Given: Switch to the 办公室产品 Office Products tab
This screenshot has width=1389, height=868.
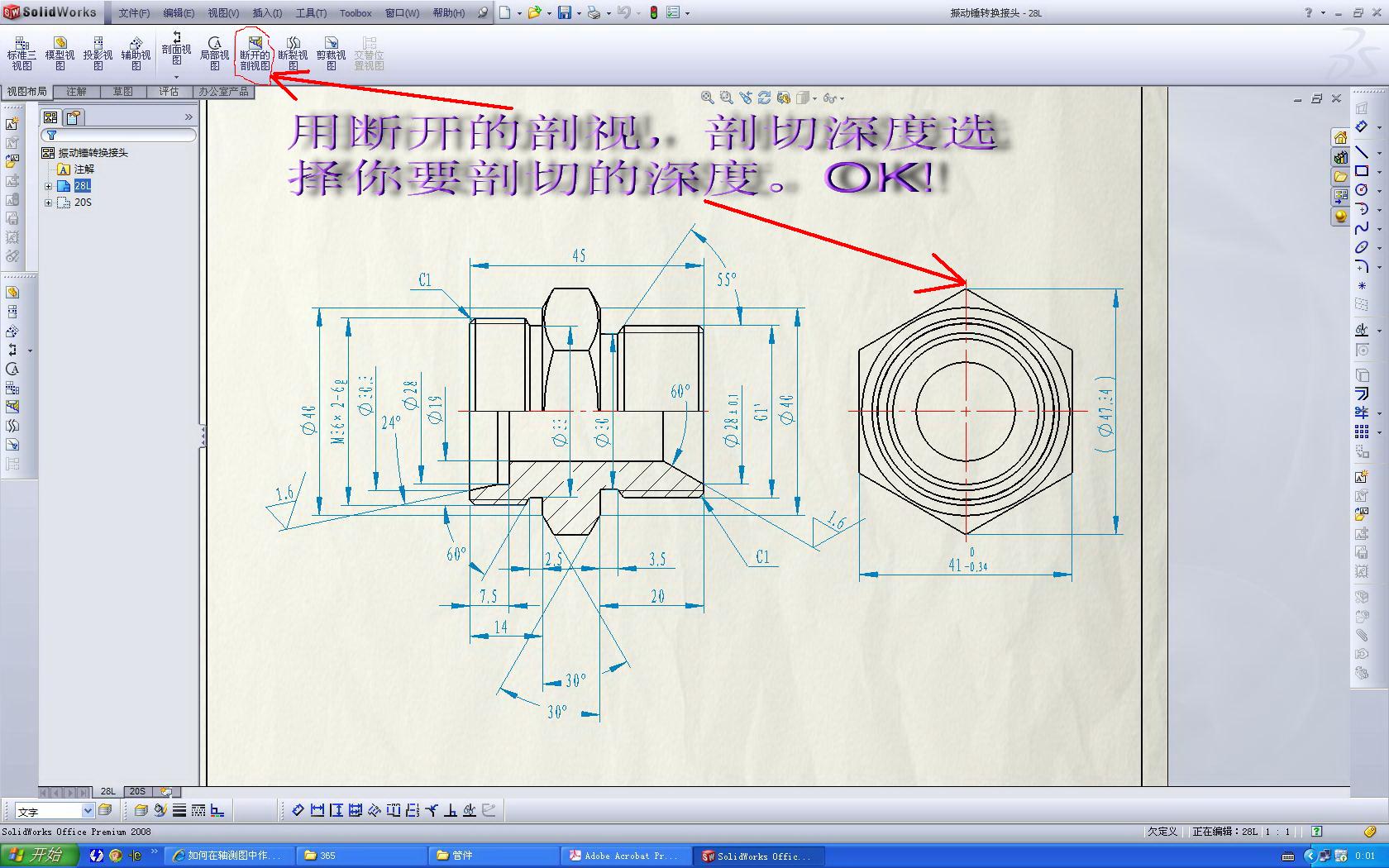Looking at the screenshot, I should [x=224, y=92].
